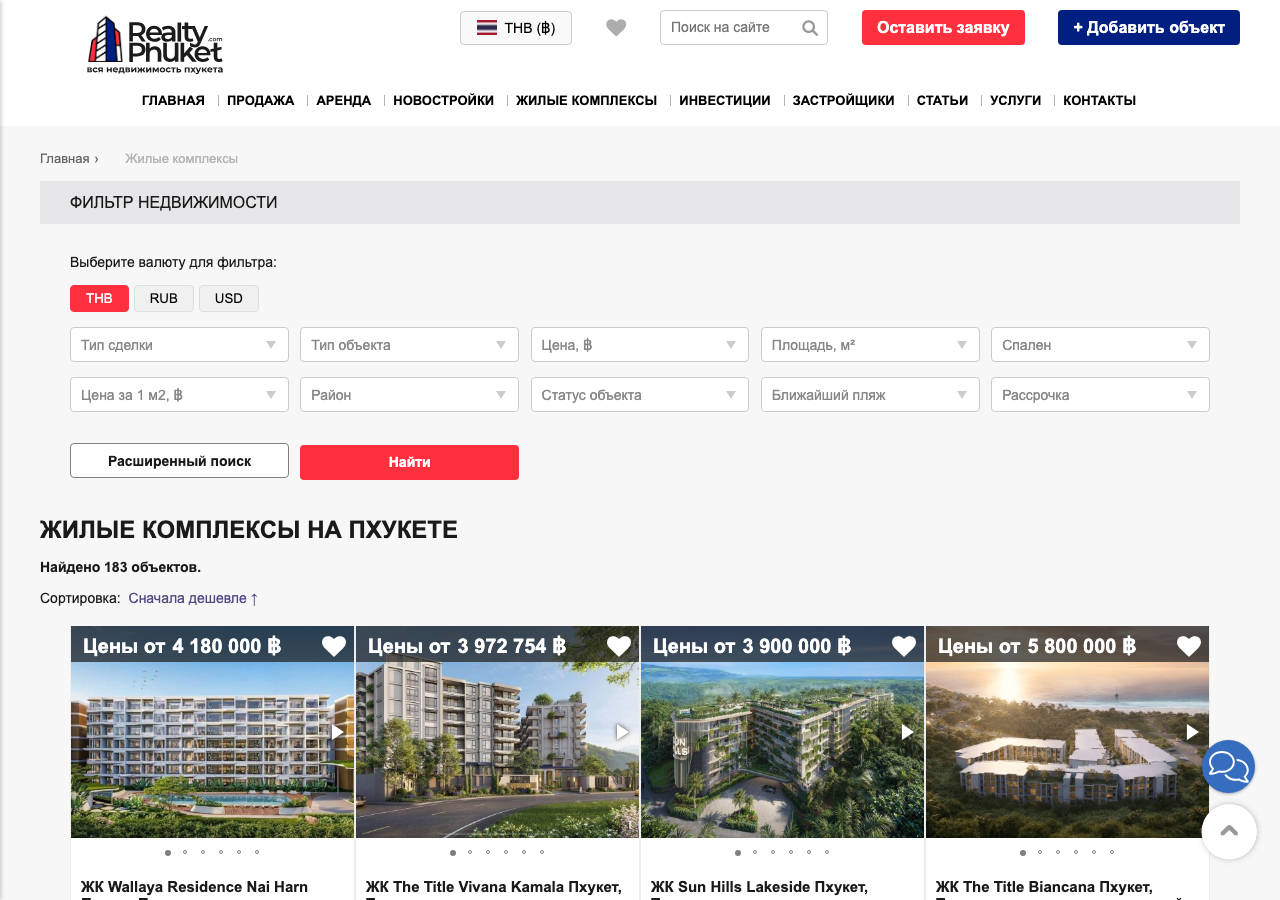
Task: Expand the Спален dropdown
Action: (1100, 345)
